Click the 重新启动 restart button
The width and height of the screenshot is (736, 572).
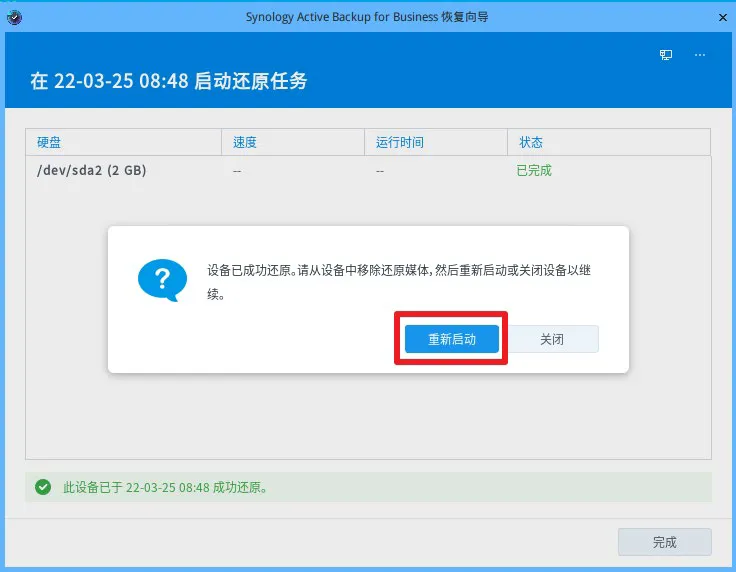452,339
